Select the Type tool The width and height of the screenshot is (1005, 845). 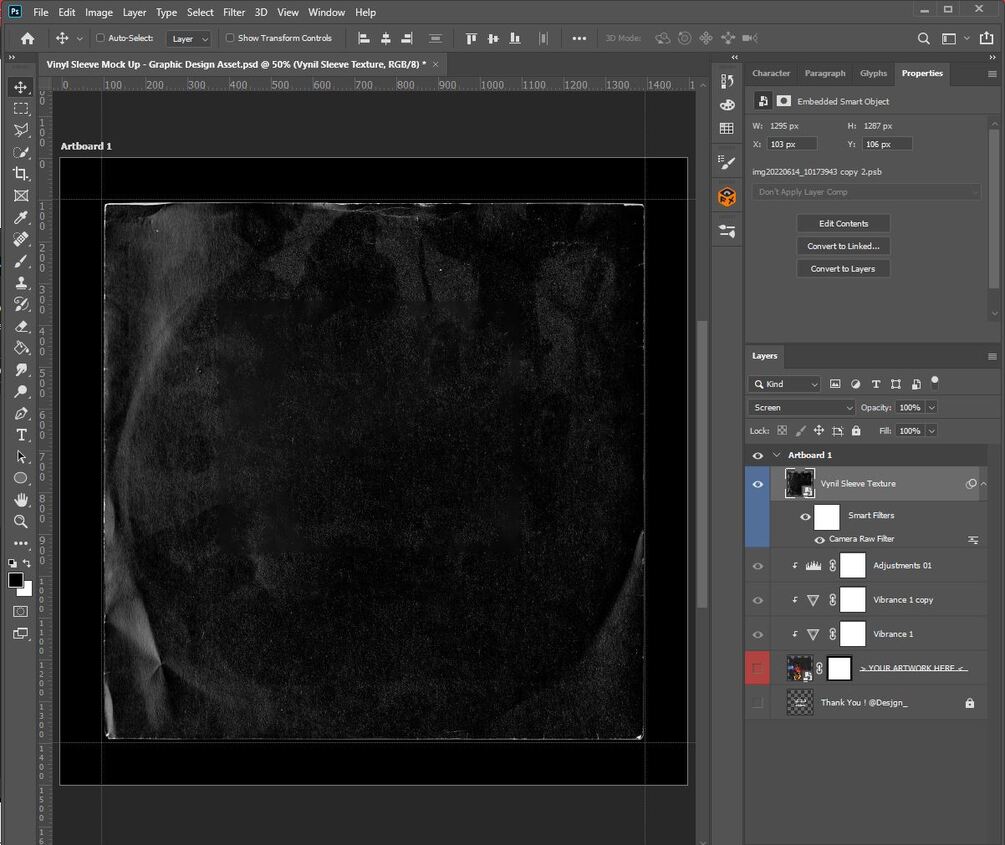click(x=21, y=435)
